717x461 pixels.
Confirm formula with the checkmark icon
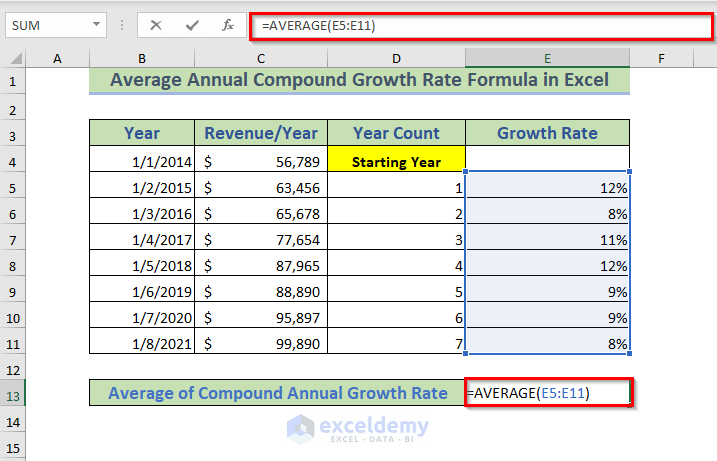pyautogui.click(x=192, y=25)
